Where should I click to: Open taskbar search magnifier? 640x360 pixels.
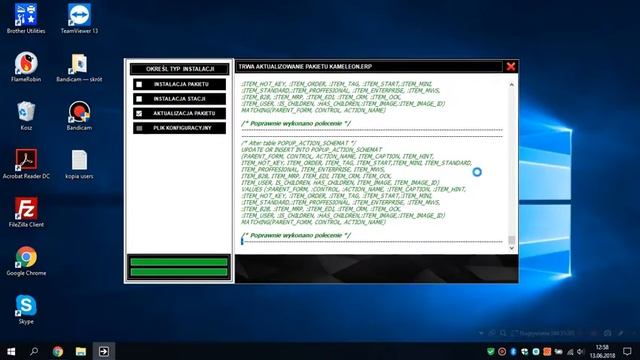34,351
